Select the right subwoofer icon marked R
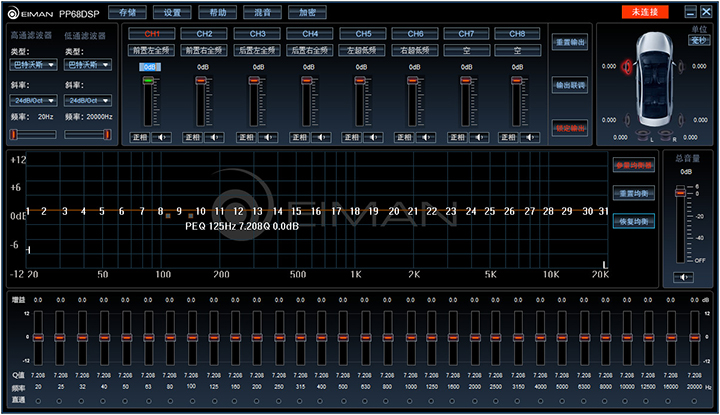The height and width of the screenshot is (415, 720). coord(665,135)
